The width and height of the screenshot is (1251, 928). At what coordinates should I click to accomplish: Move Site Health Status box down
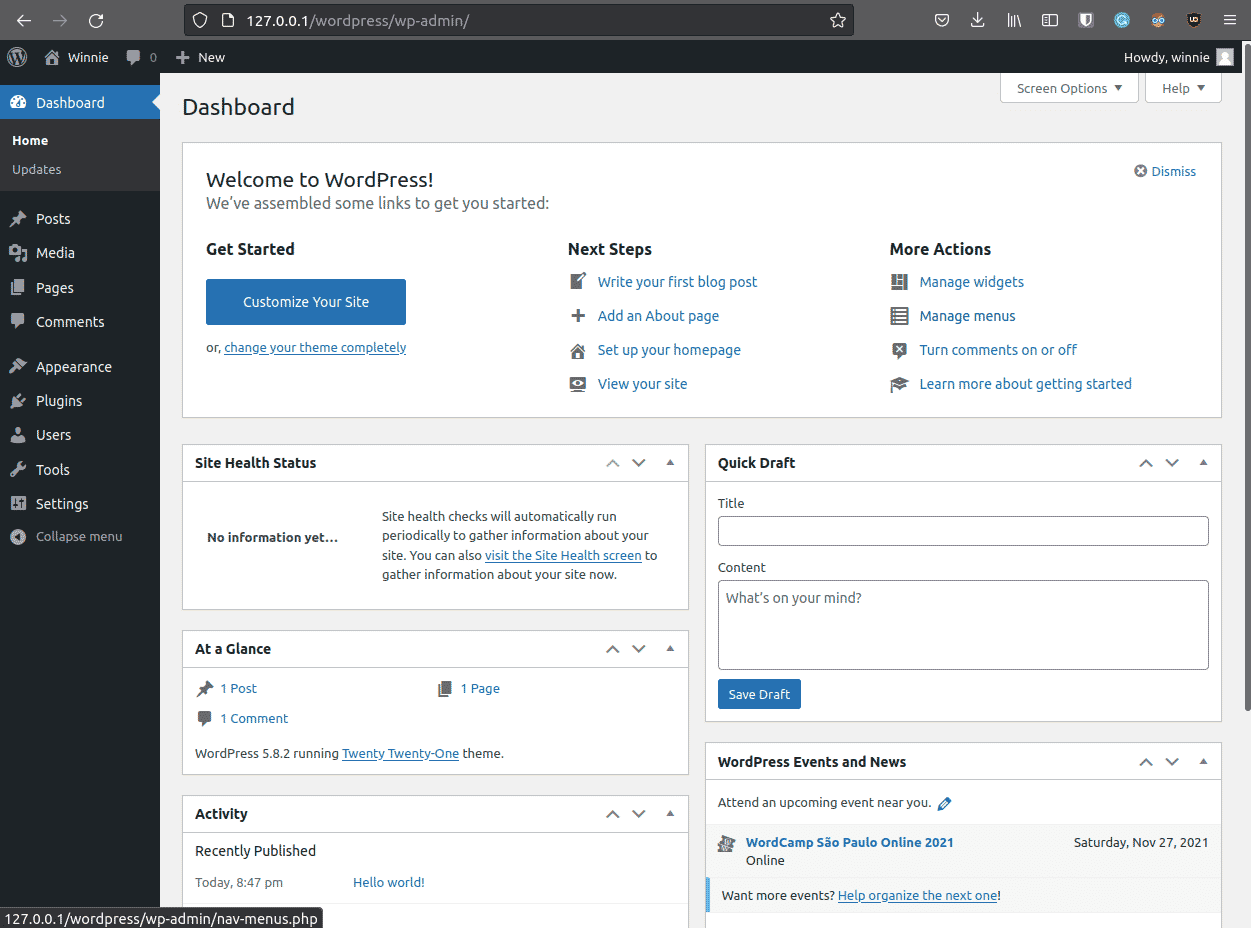click(x=639, y=463)
